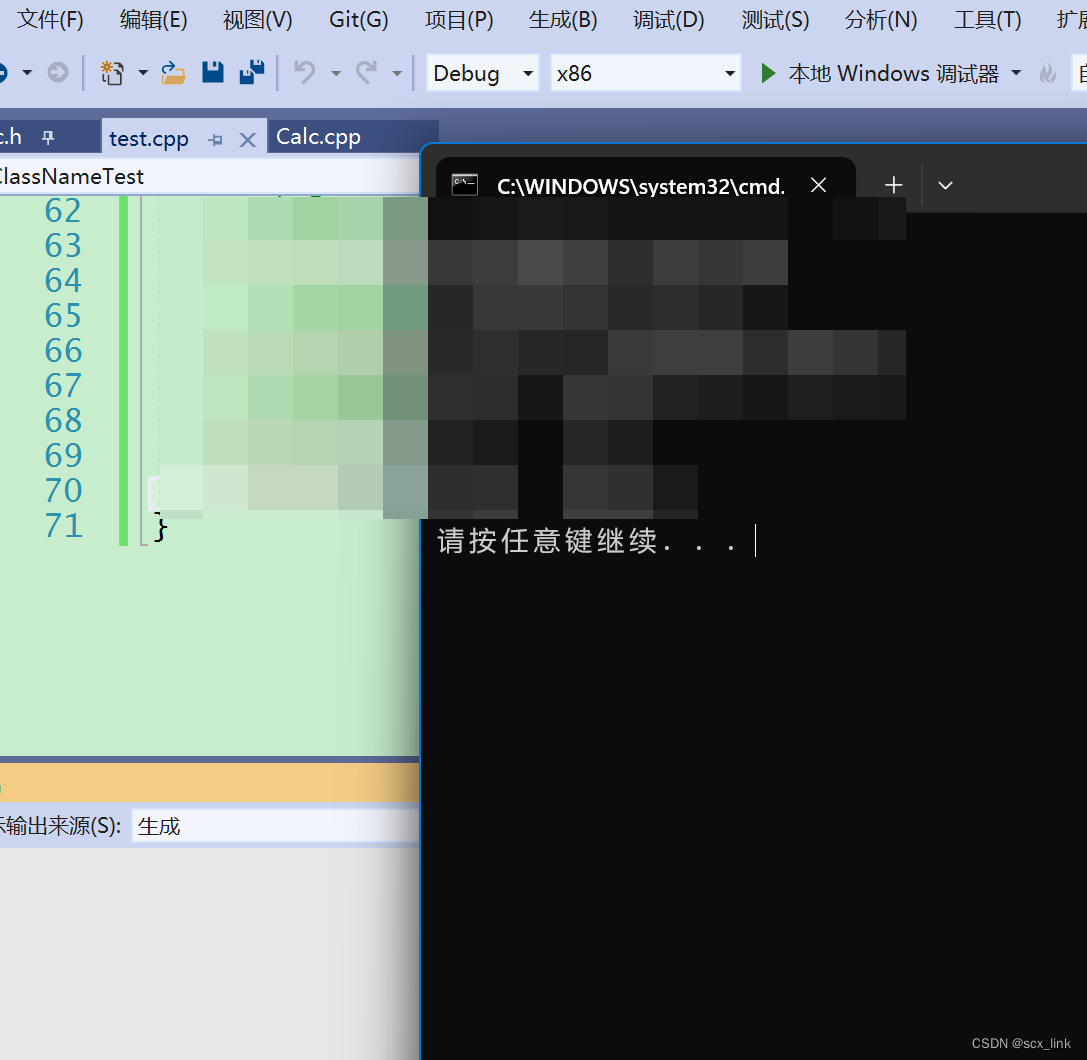Toggle the pin on the .h tab
The image size is (1087, 1060).
pos(48,137)
